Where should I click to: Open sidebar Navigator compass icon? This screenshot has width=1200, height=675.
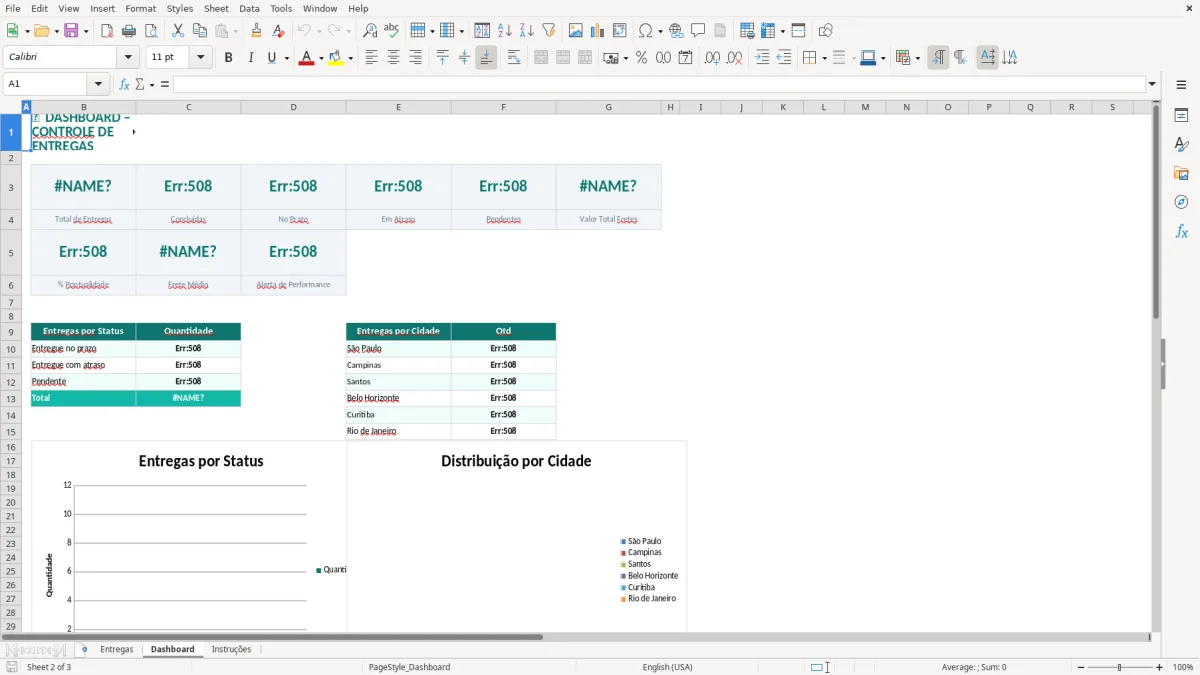(1181, 202)
